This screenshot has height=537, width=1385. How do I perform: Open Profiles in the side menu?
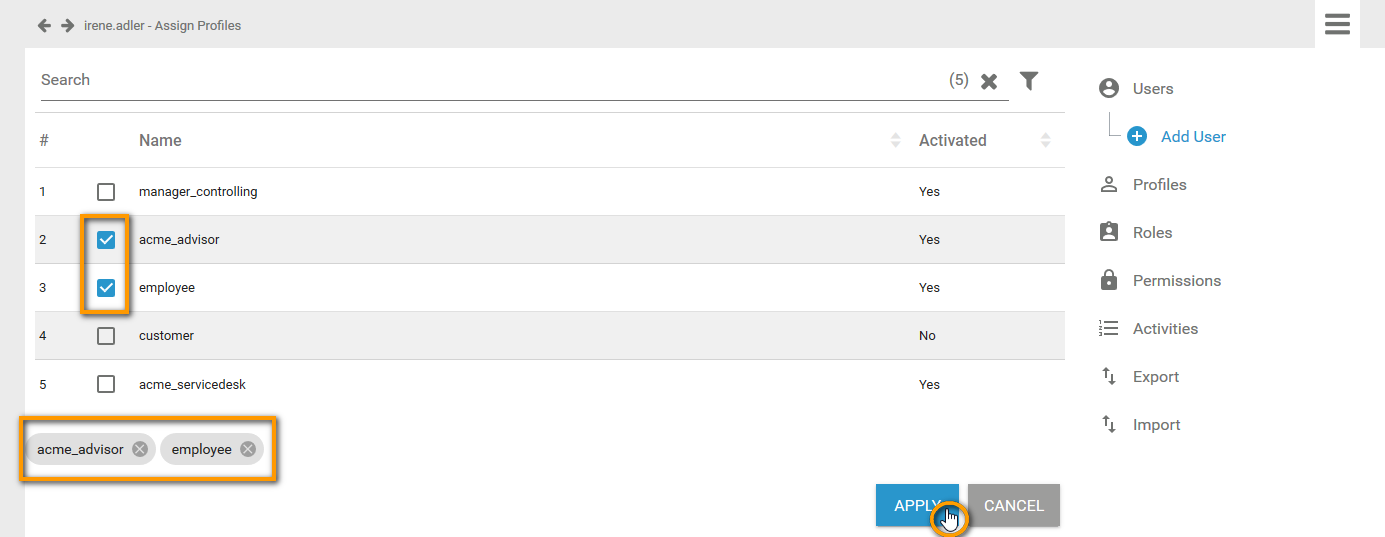1159,185
